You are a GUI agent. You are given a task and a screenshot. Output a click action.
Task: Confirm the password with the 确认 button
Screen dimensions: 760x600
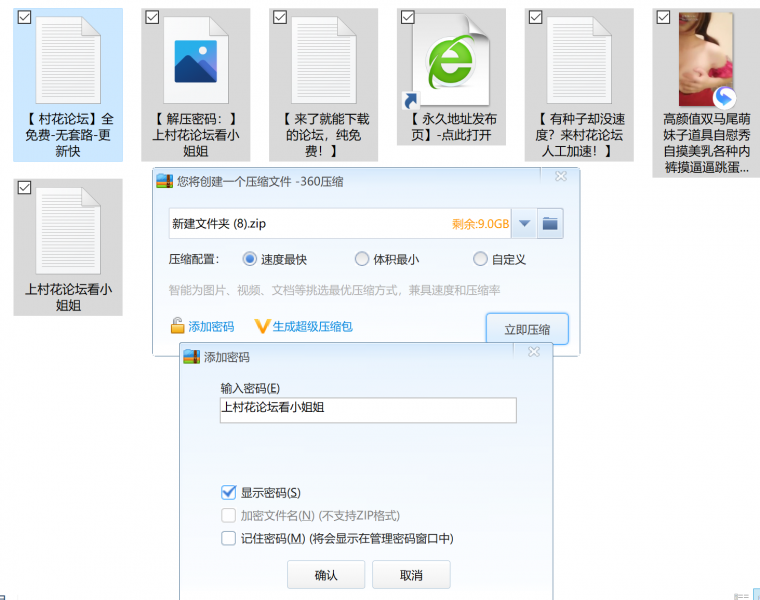tap(326, 575)
